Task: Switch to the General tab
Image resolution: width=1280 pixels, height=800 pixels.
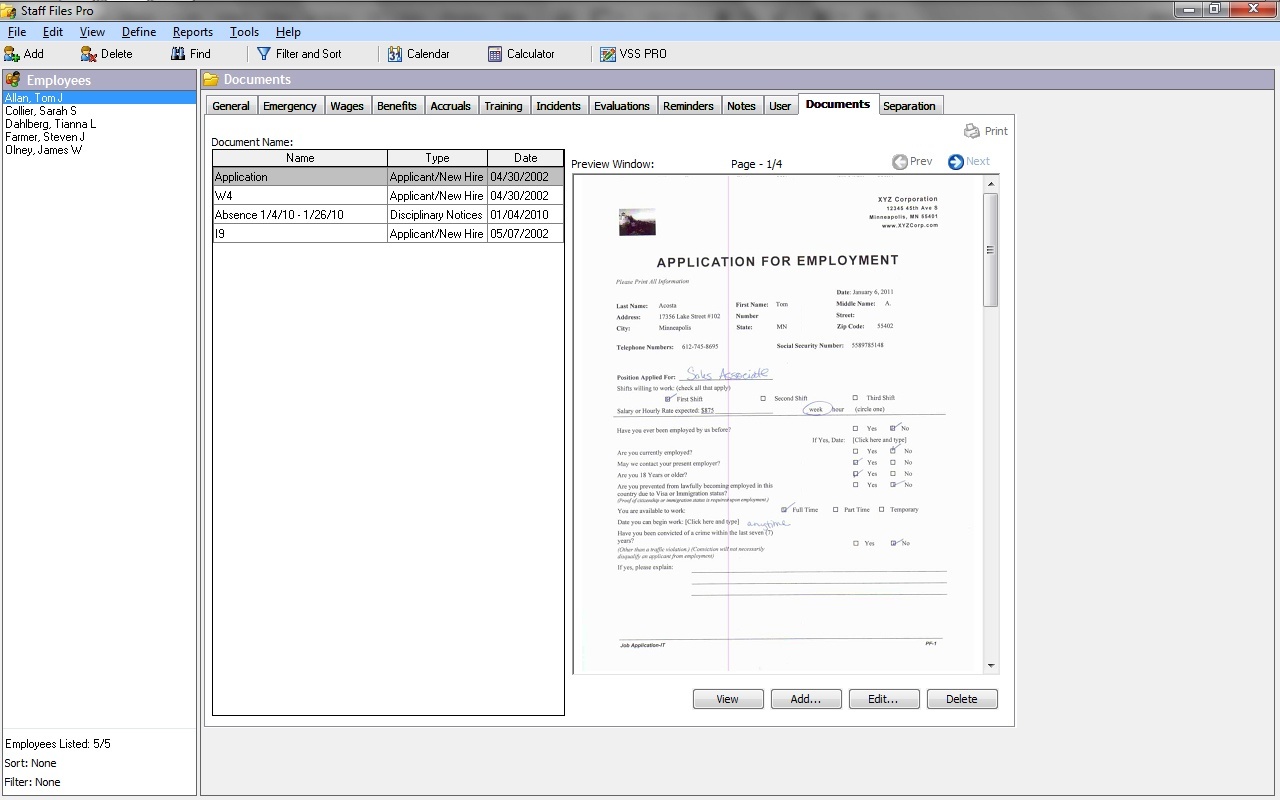Action: 231,106
